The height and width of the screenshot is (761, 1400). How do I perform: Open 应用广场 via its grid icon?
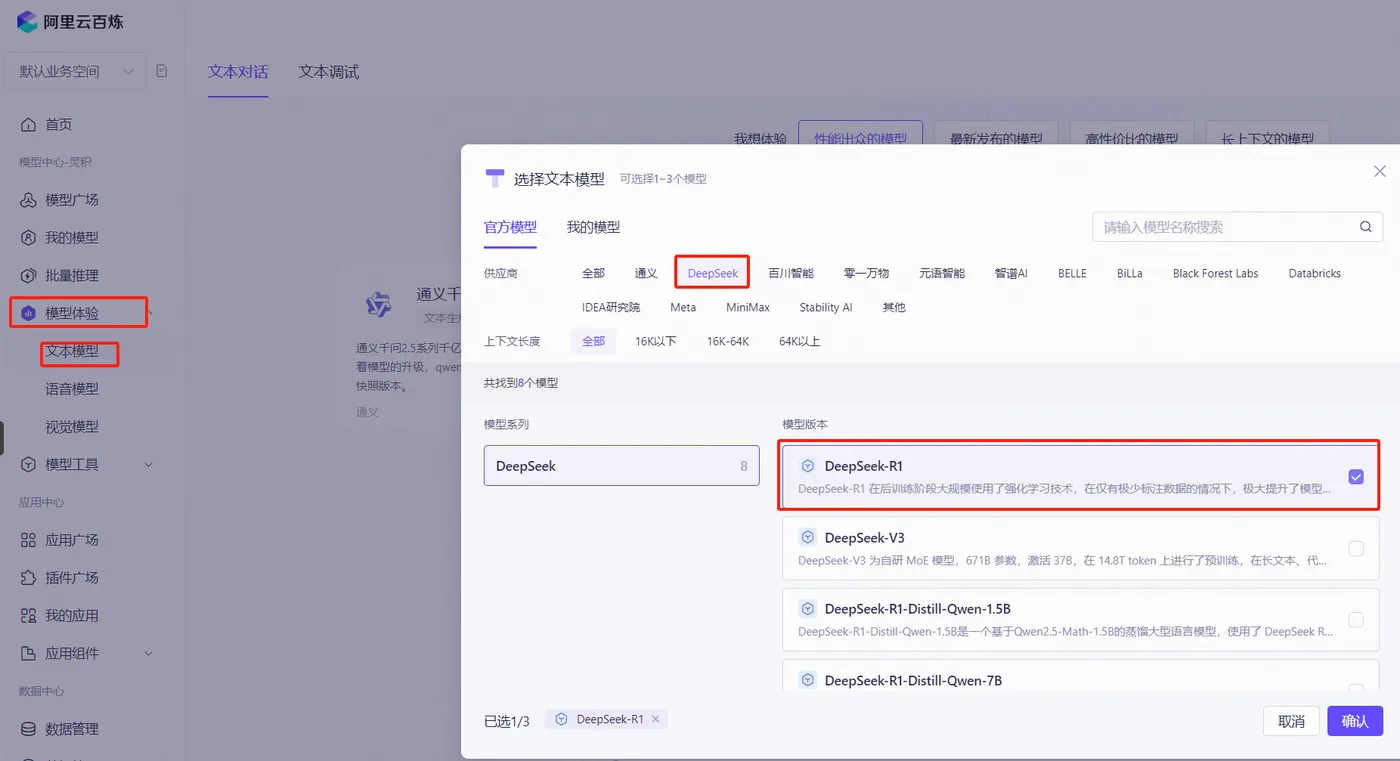coord(28,540)
